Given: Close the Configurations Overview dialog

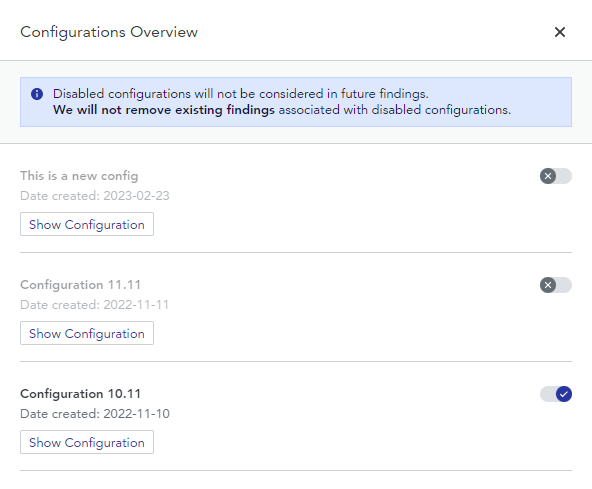Looking at the screenshot, I should click(560, 32).
